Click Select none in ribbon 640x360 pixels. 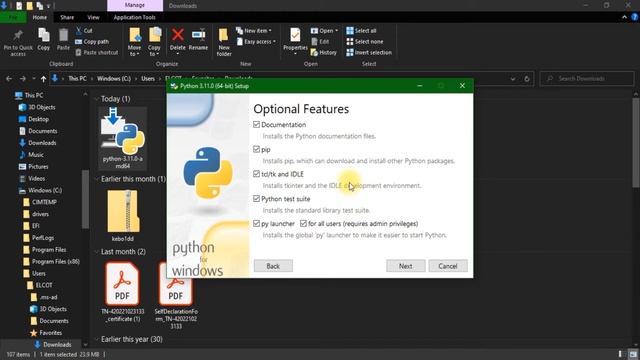click(x=364, y=42)
